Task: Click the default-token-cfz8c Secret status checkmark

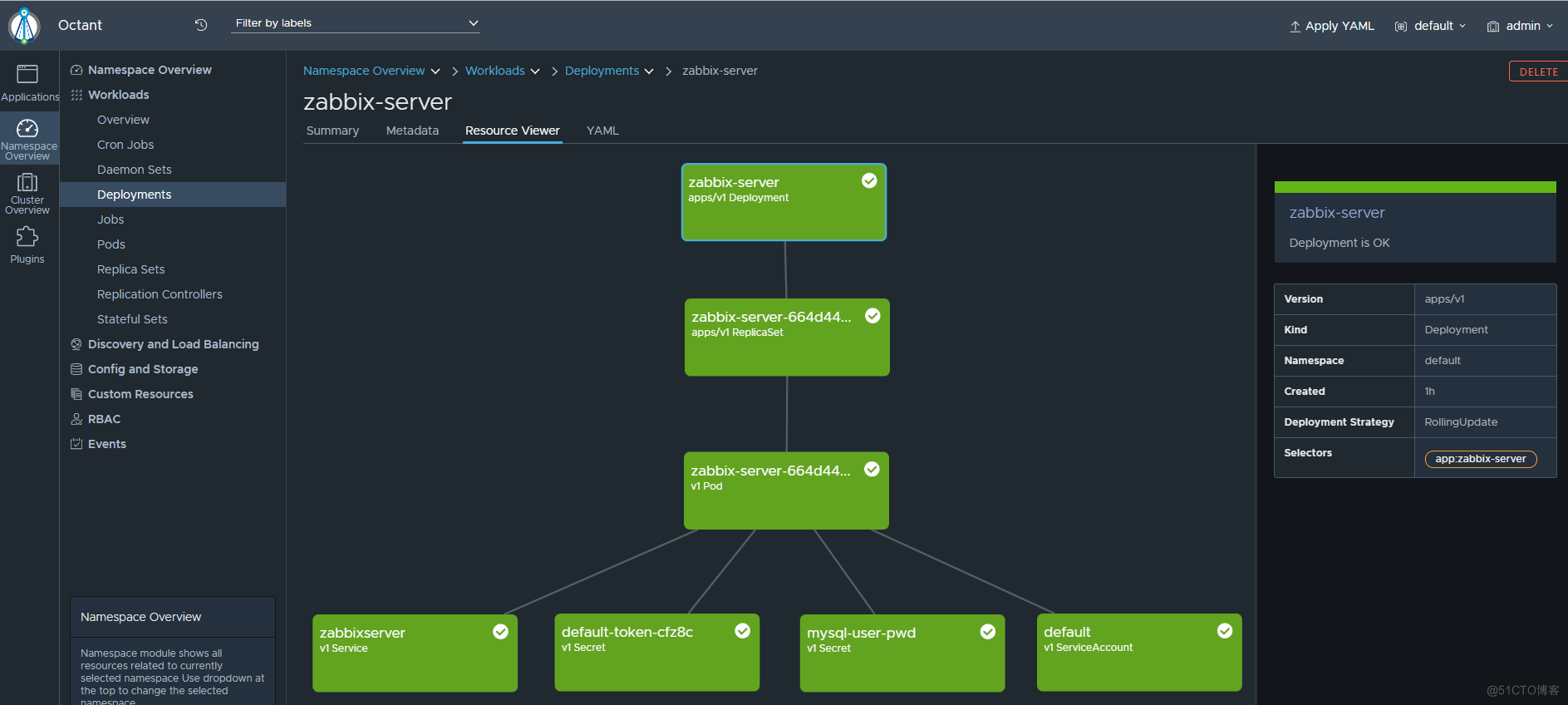Action: tap(743, 631)
